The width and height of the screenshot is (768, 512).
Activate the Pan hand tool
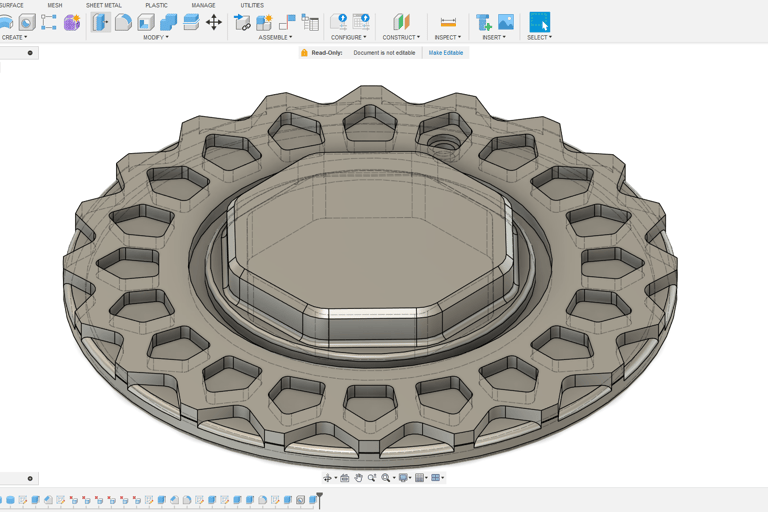[359, 478]
